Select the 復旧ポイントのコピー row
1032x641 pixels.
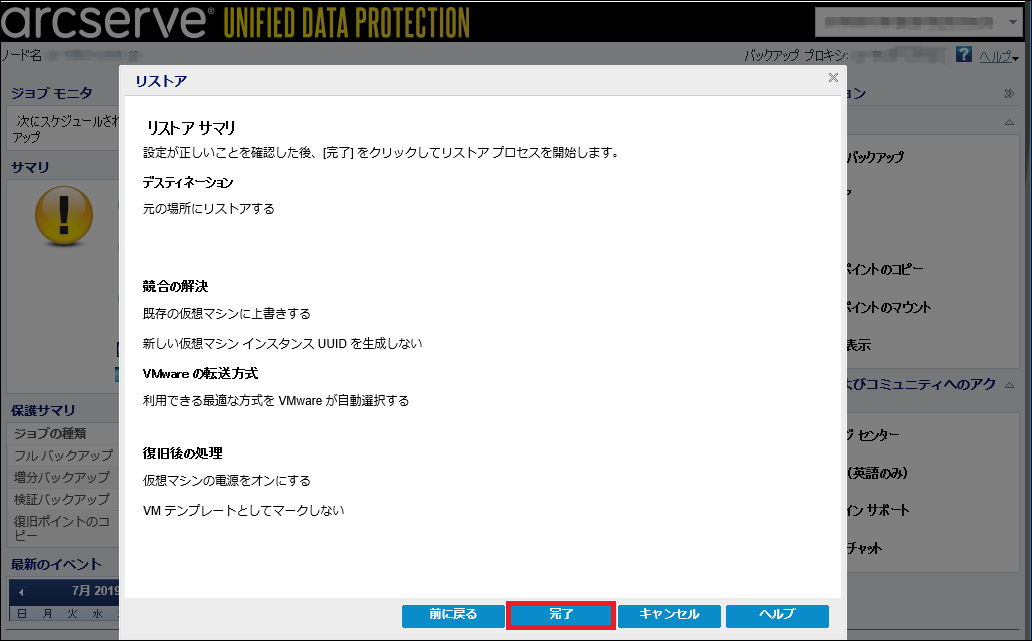pyautogui.click(x=64, y=528)
